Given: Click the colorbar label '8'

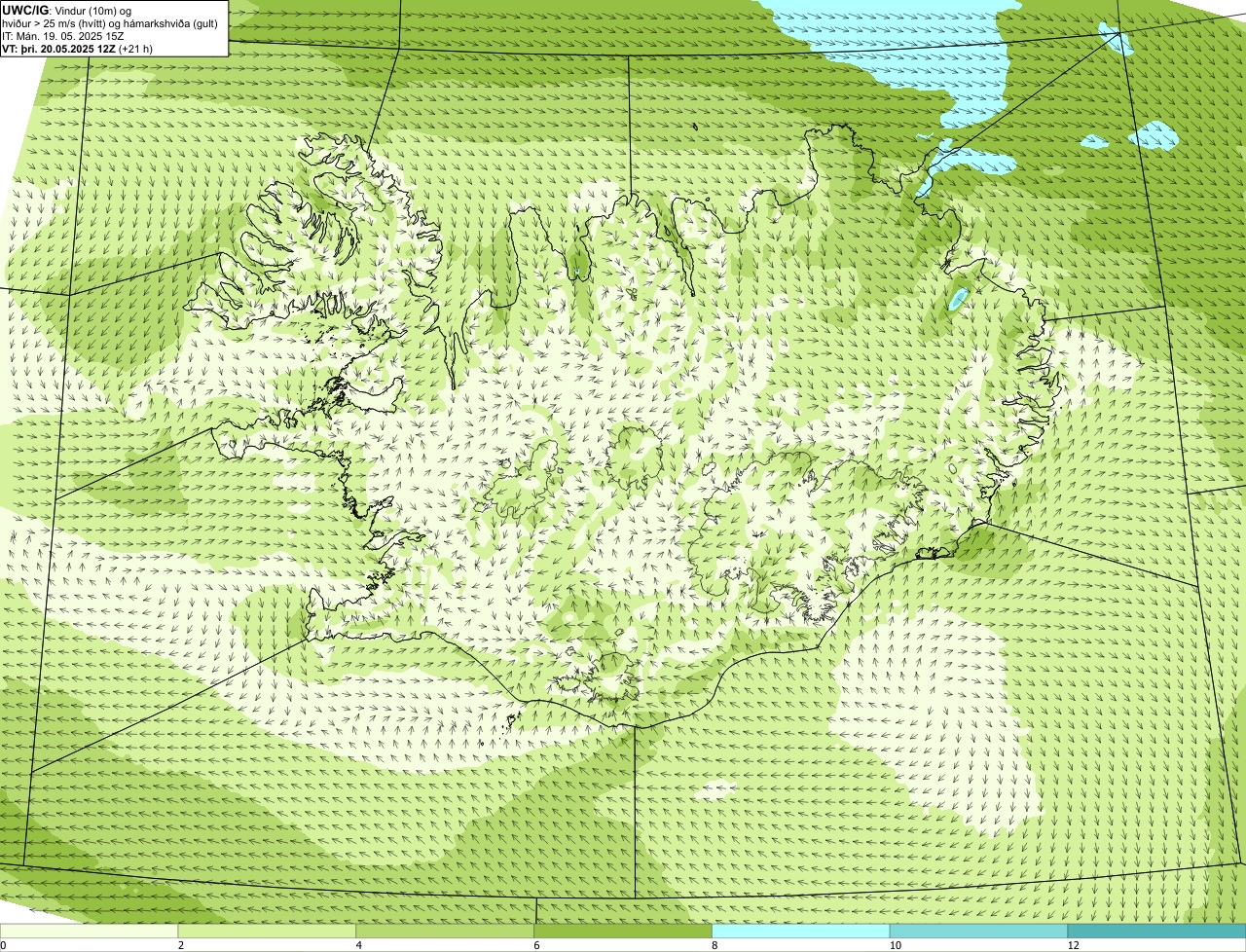Looking at the screenshot, I should coord(715,945).
